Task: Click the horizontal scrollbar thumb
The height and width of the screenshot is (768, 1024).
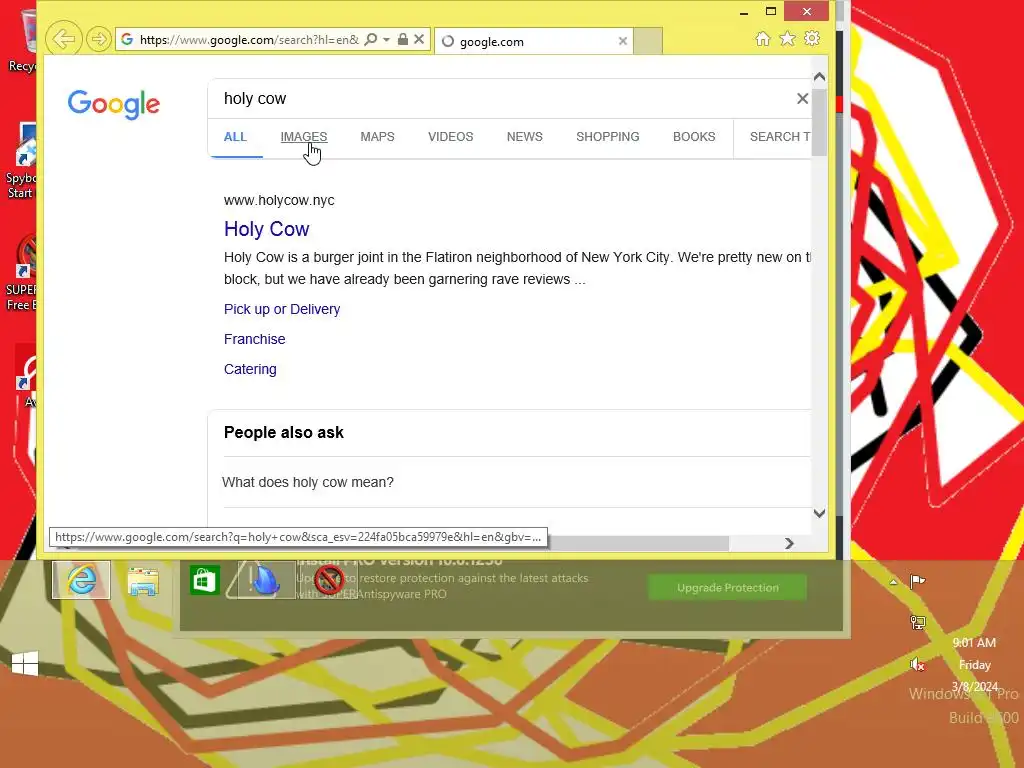Action: pos(638,543)
